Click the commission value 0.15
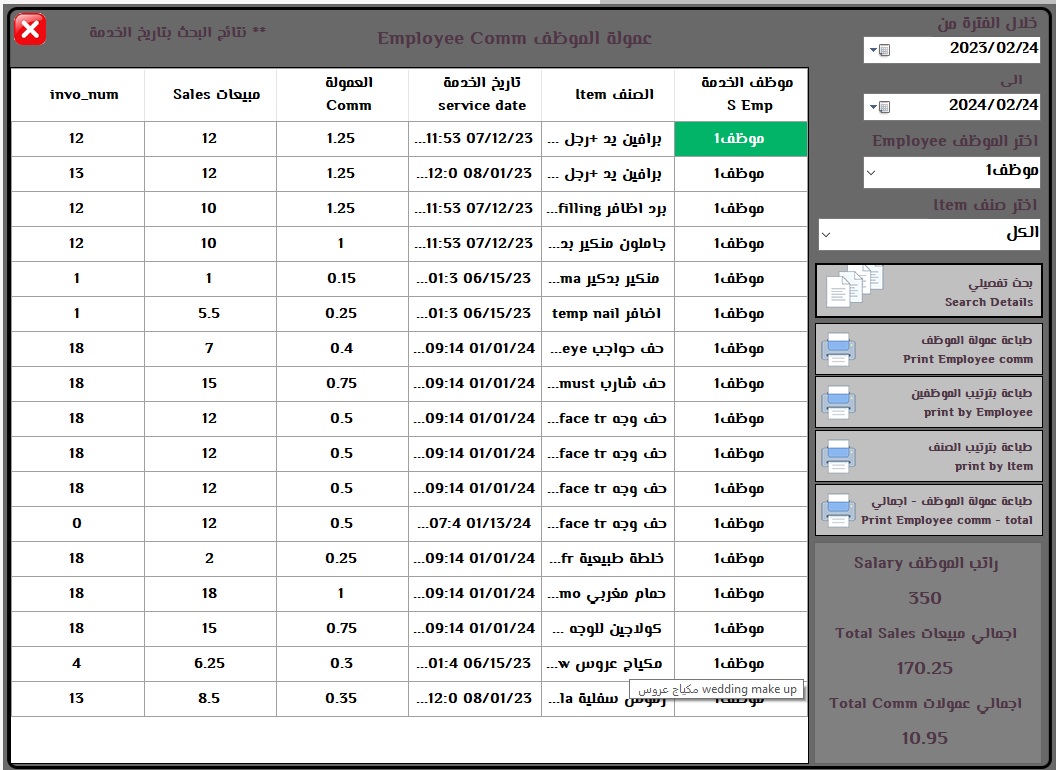 tap(342, 279)
